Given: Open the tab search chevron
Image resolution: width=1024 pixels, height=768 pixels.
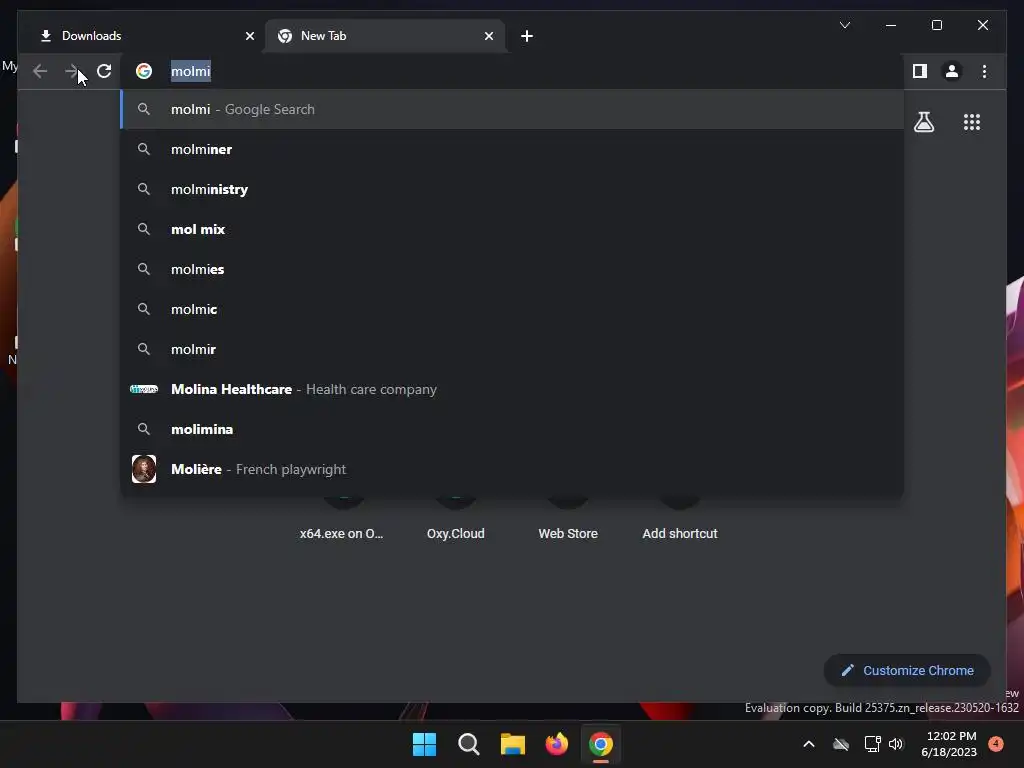Looking at the screenshot, I should [x=844, y=25].
